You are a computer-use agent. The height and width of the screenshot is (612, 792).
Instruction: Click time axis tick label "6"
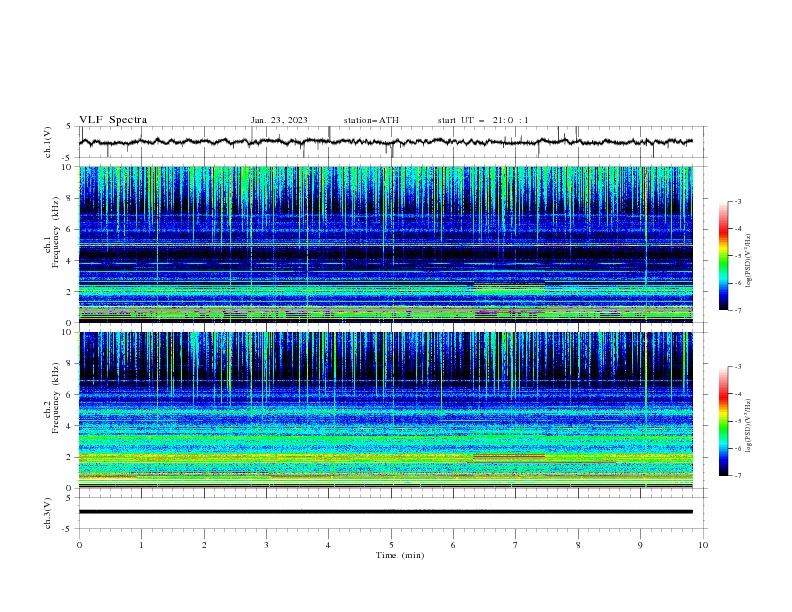453,545
